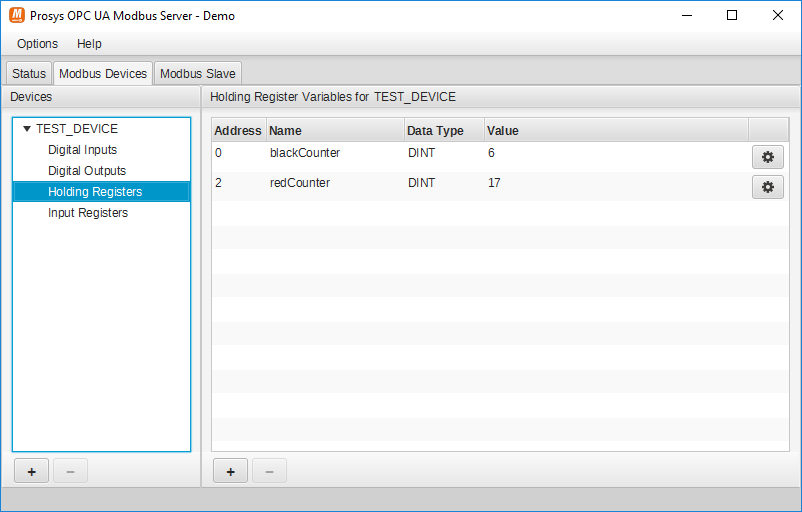Select Digital Outputs in device tree

[x=87, y=171]
